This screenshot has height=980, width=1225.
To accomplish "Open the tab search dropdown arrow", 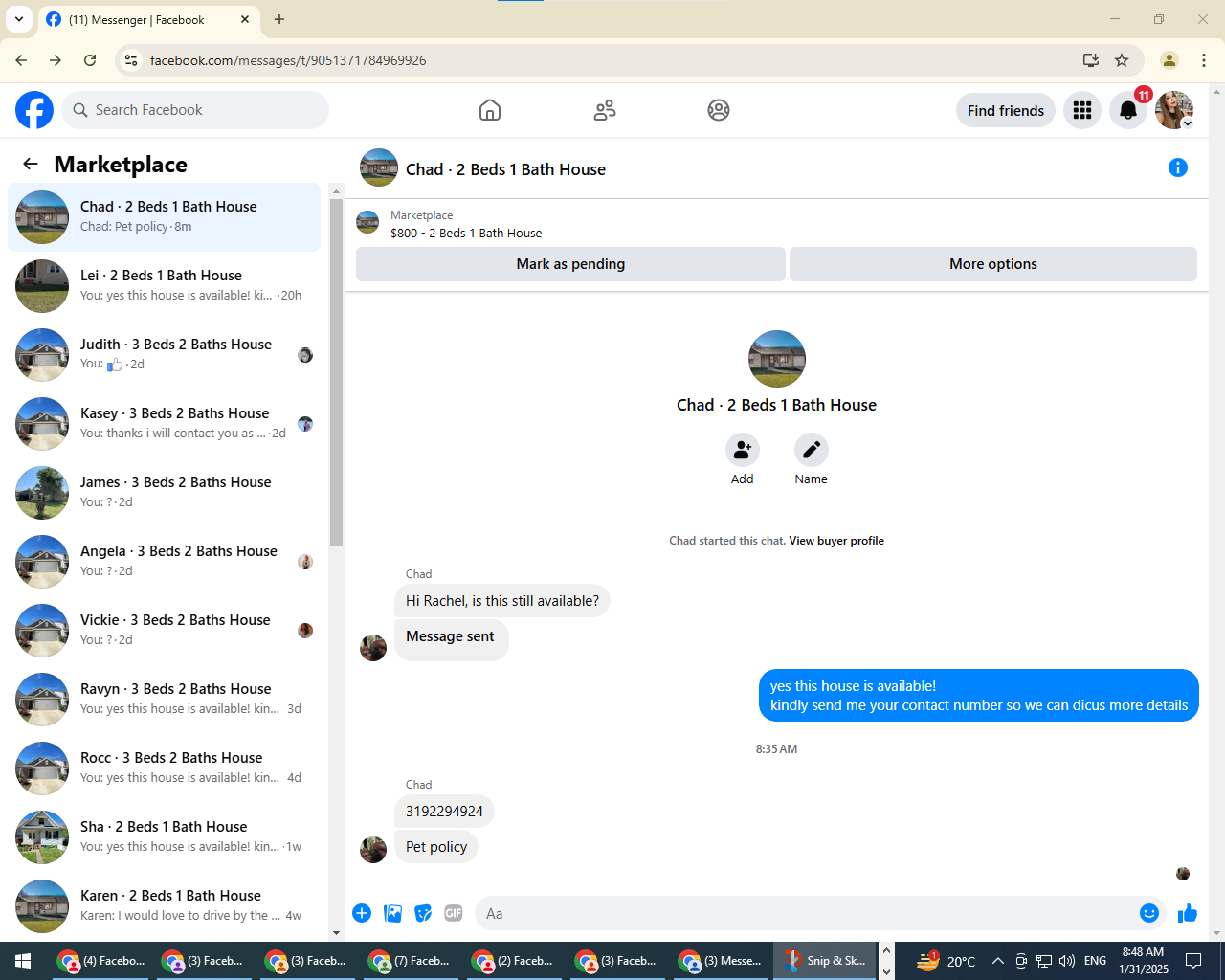I will (19, 19).
